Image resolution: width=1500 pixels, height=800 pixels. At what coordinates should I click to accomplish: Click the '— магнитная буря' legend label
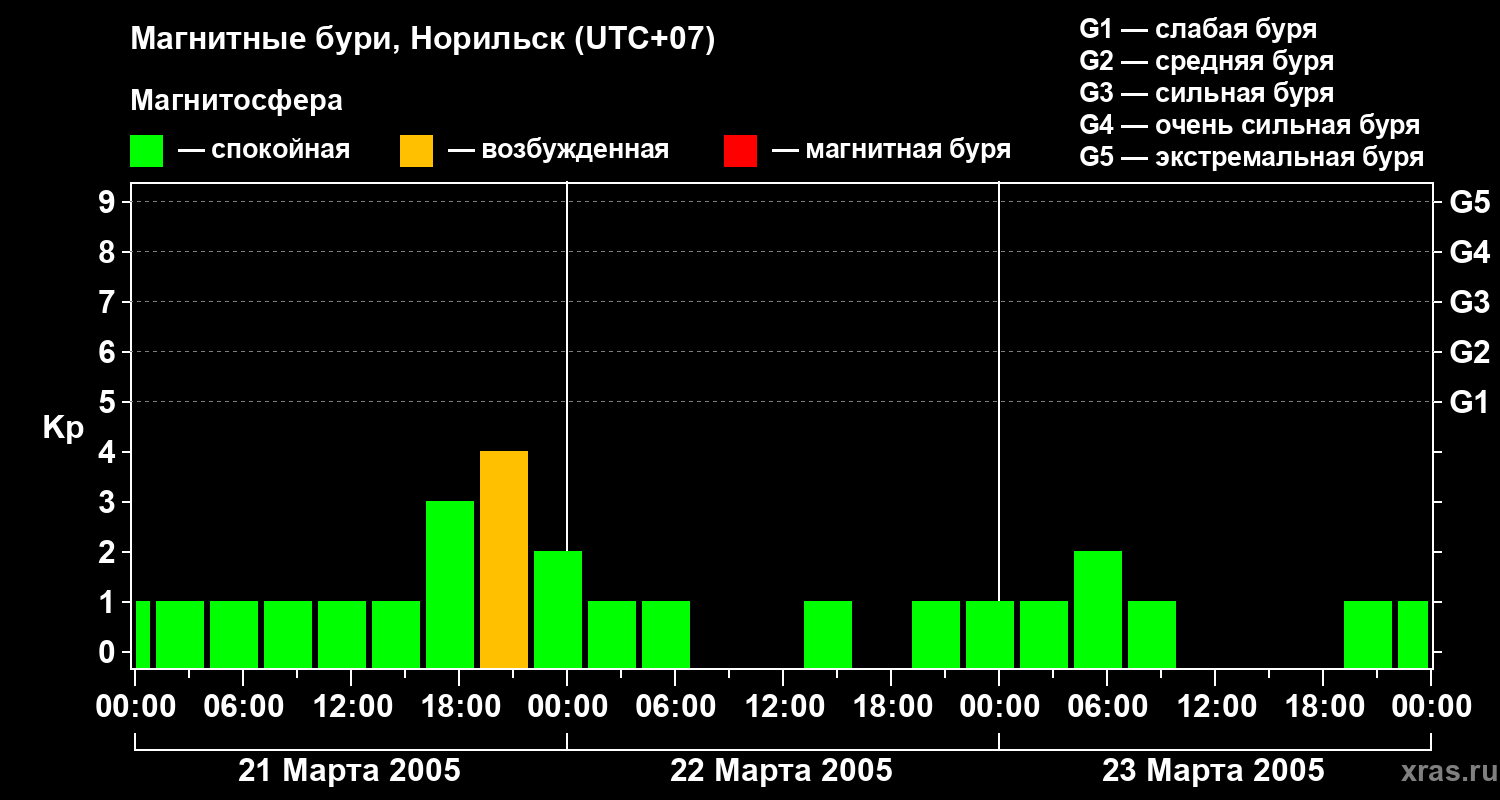[891, 151]
